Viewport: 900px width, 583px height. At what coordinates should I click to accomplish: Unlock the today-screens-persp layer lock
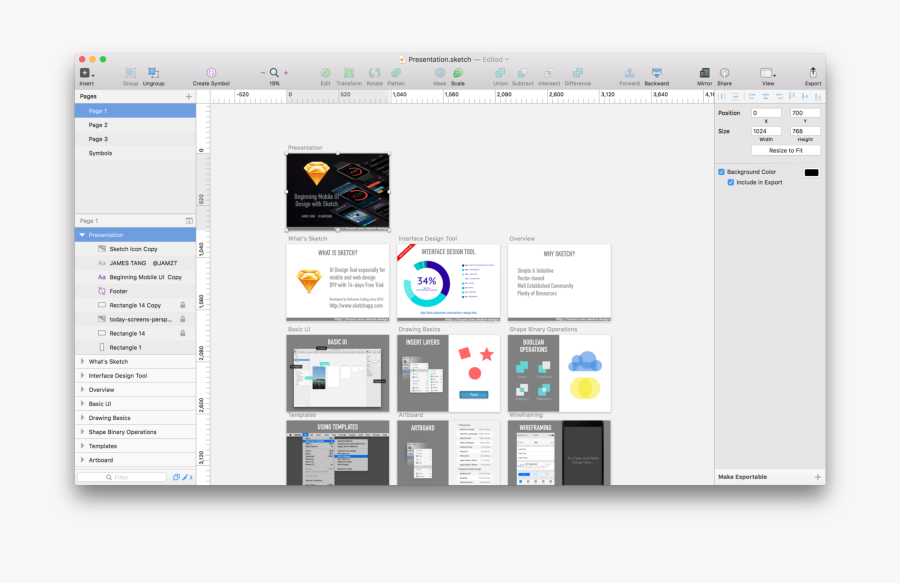183,319
